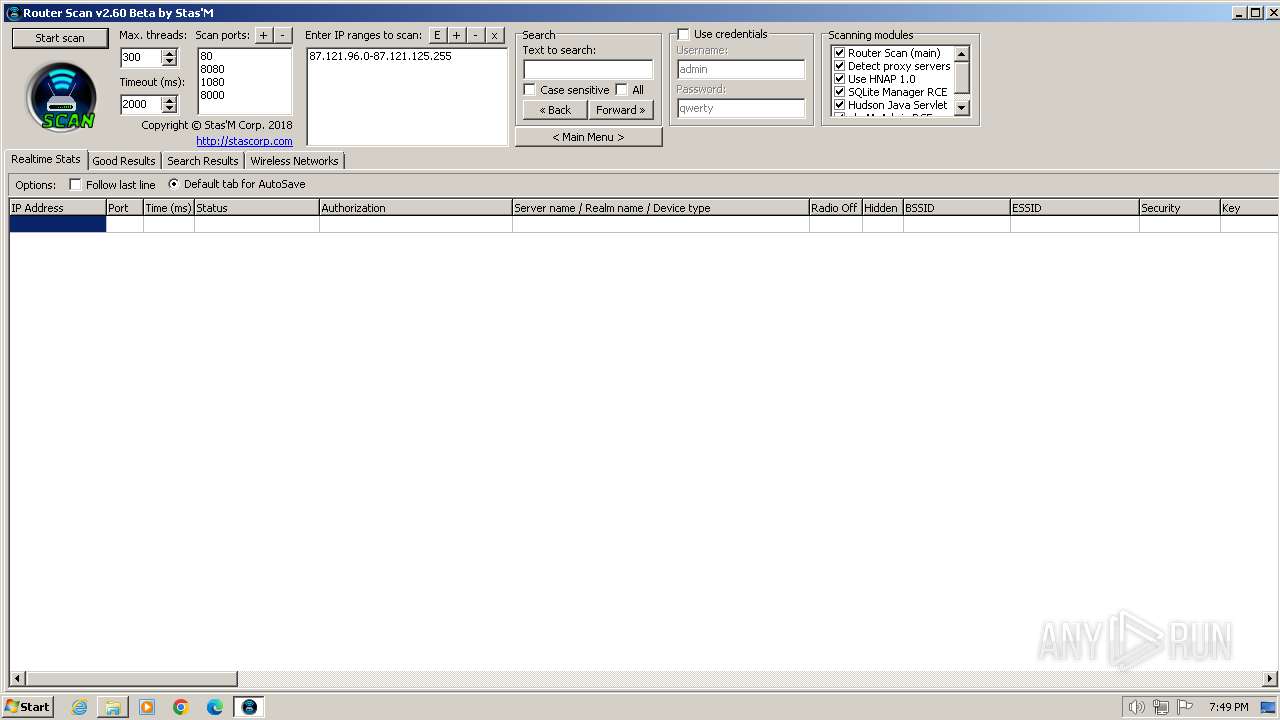Open network status tray icon
Viewport: 1280px width, 720px height.
click(1160, 707)
